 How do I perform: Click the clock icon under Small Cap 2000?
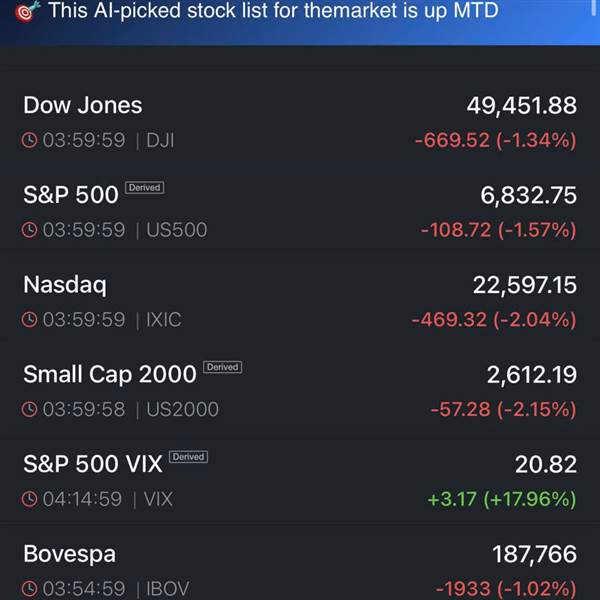[30, 410]
